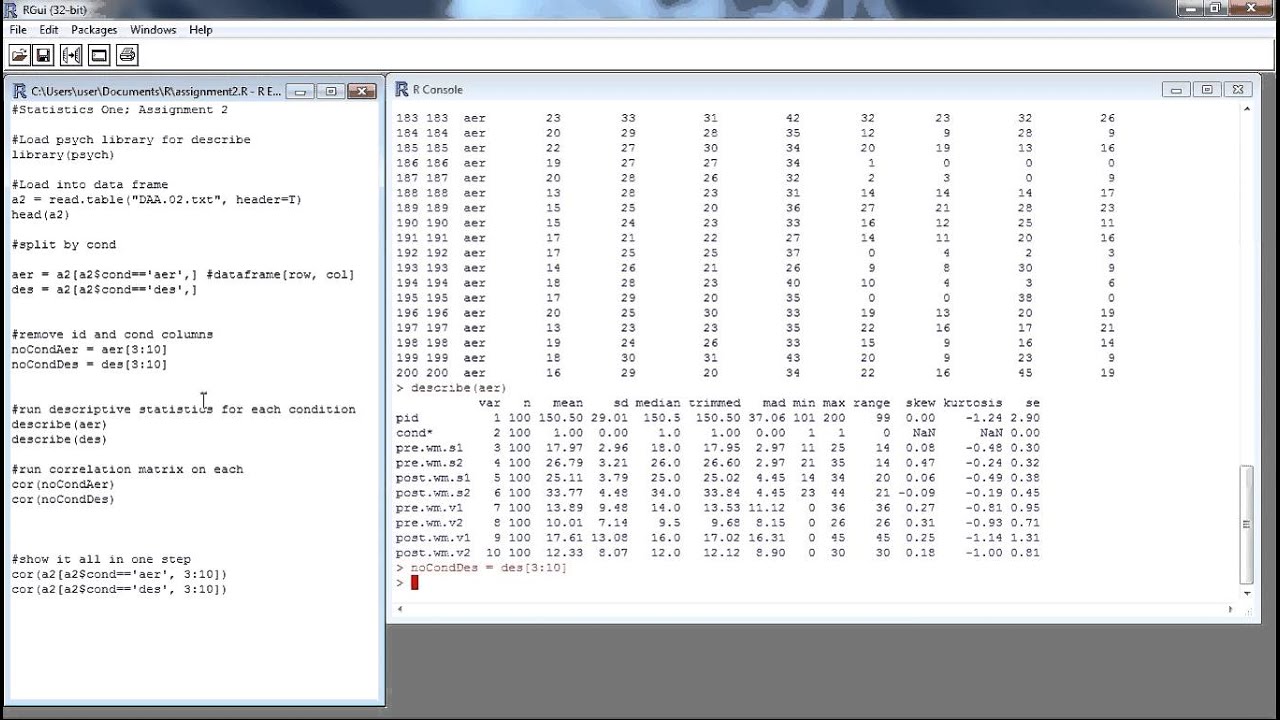Click the 'post.wm.v2' row in console output
The image size is (1280, 720).
click(718, 553)
